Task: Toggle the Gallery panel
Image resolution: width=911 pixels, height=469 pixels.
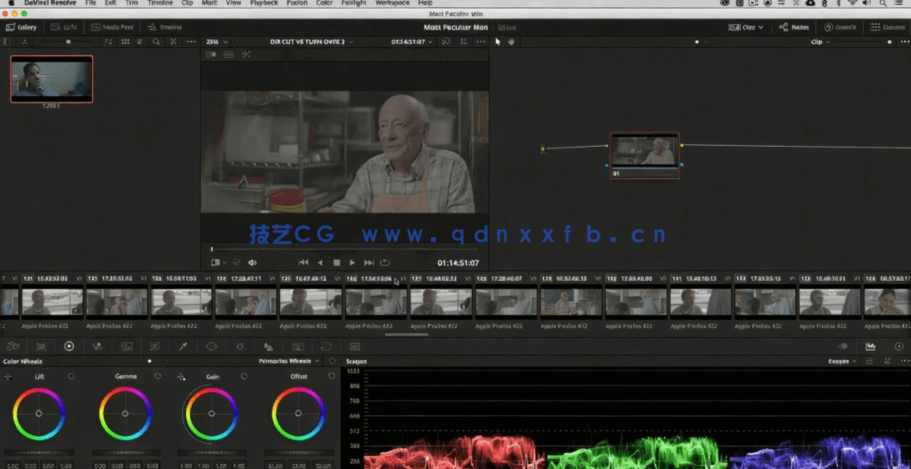Action: click(21, 27)
